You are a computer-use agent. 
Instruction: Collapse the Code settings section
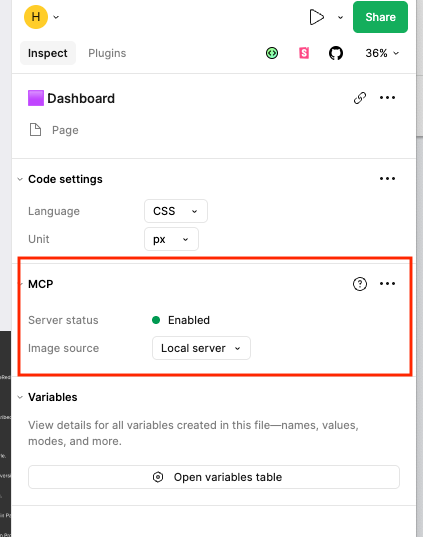click(20, 179)
